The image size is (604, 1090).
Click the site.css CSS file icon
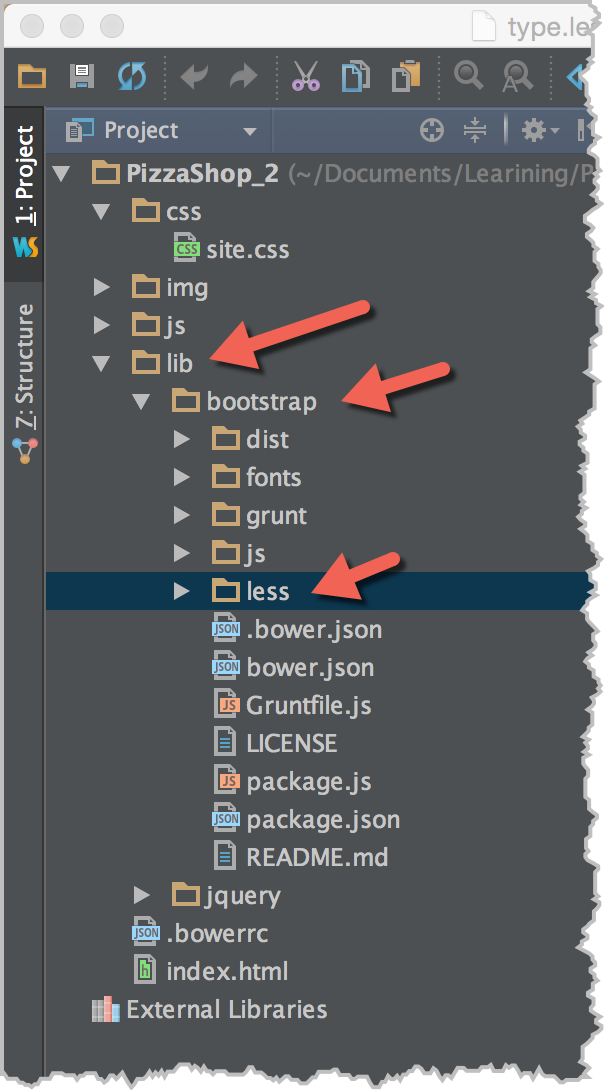pyautogui.click(x=186, y=250)
